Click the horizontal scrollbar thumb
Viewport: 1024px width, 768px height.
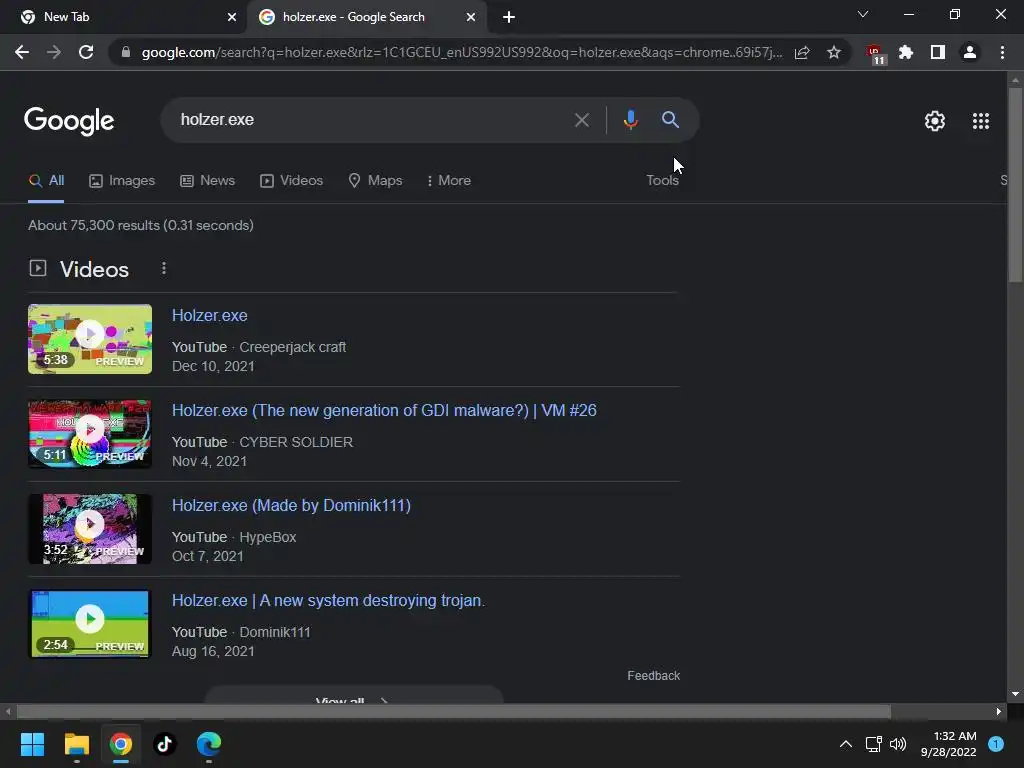453,711
